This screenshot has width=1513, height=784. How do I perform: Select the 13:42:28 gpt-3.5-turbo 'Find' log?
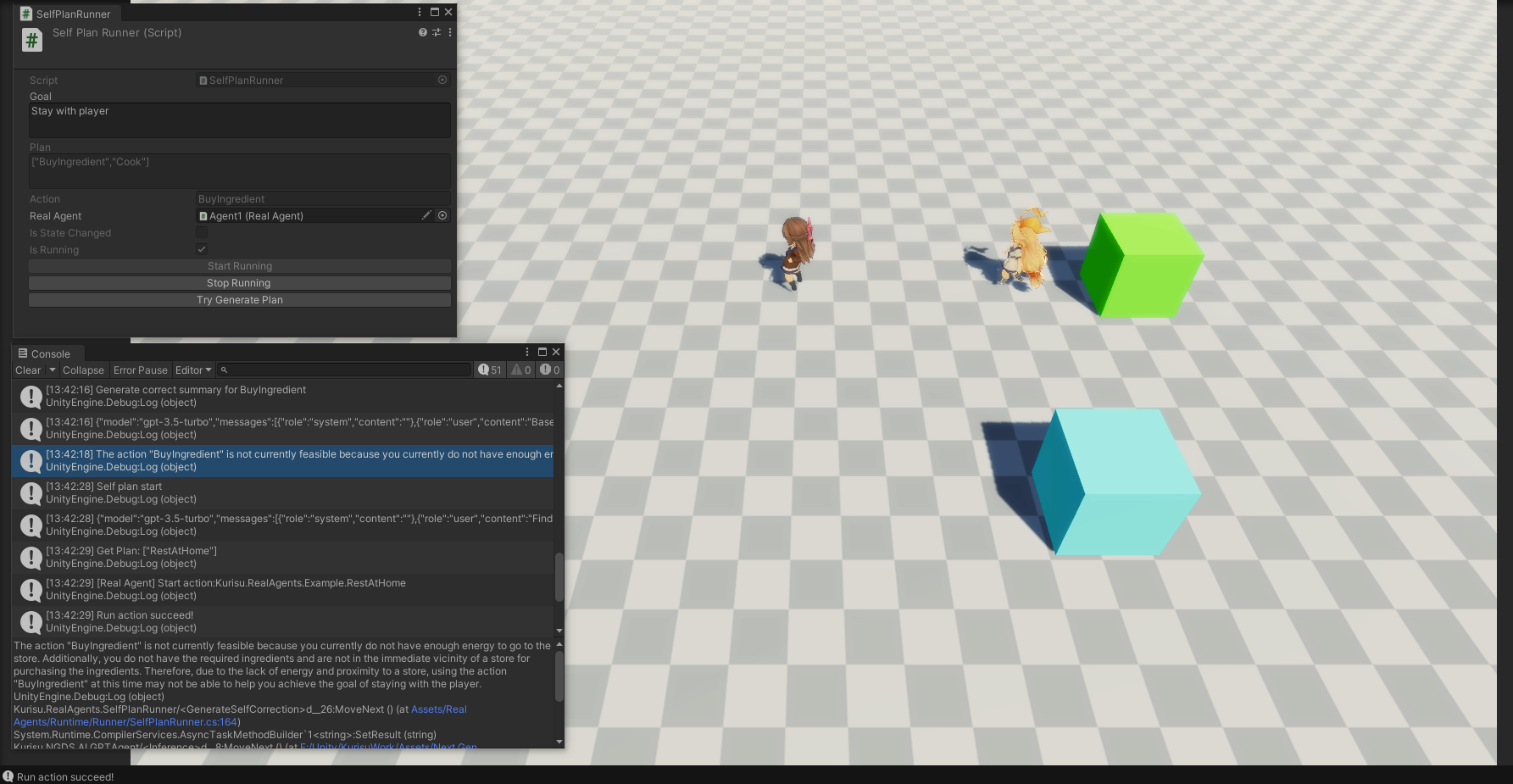tap(283, 525)
